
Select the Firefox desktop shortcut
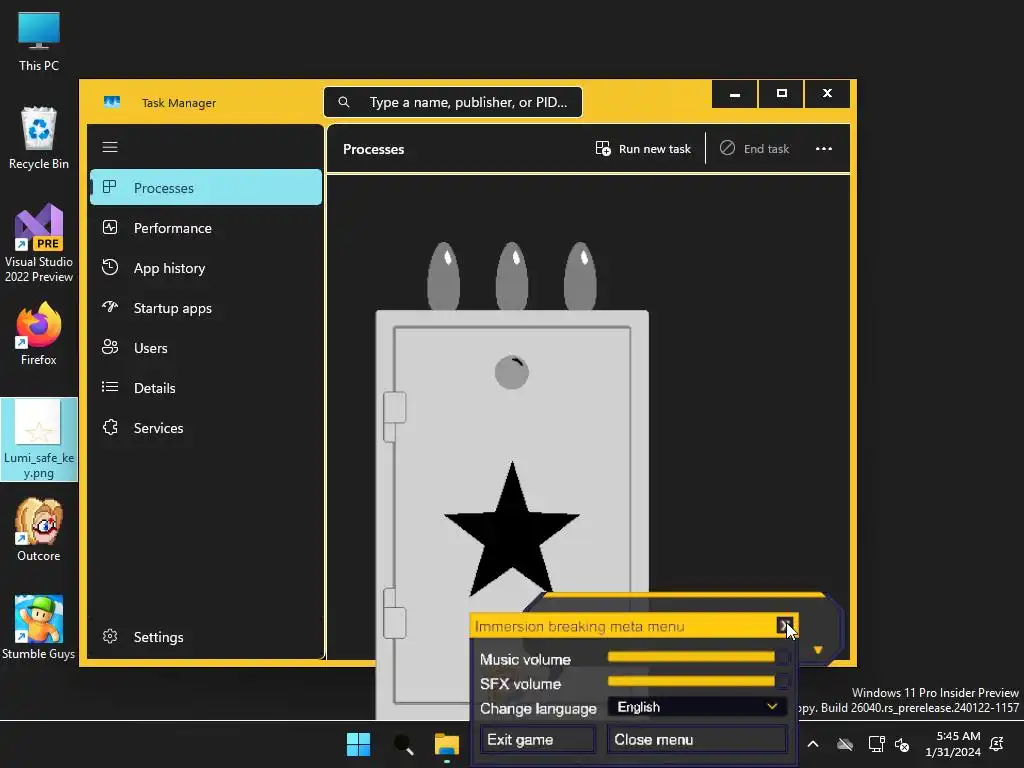coord(39,333)
